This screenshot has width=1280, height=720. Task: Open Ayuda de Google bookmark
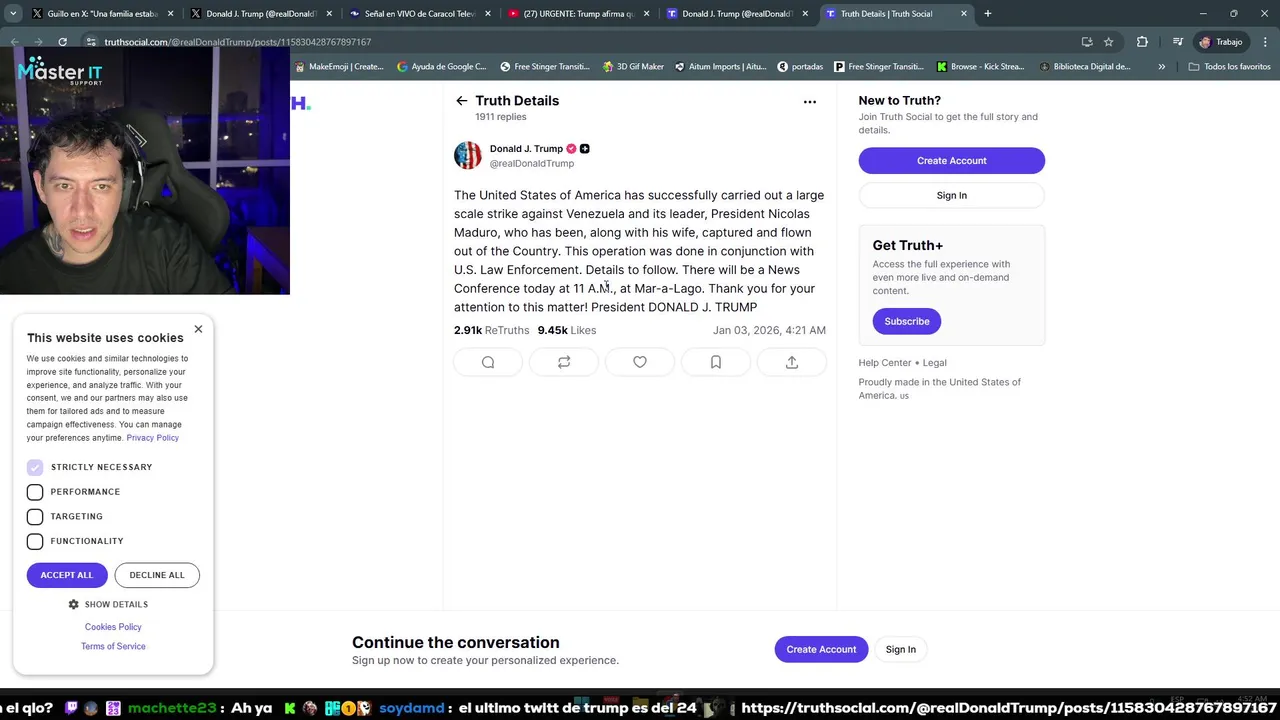441,67
